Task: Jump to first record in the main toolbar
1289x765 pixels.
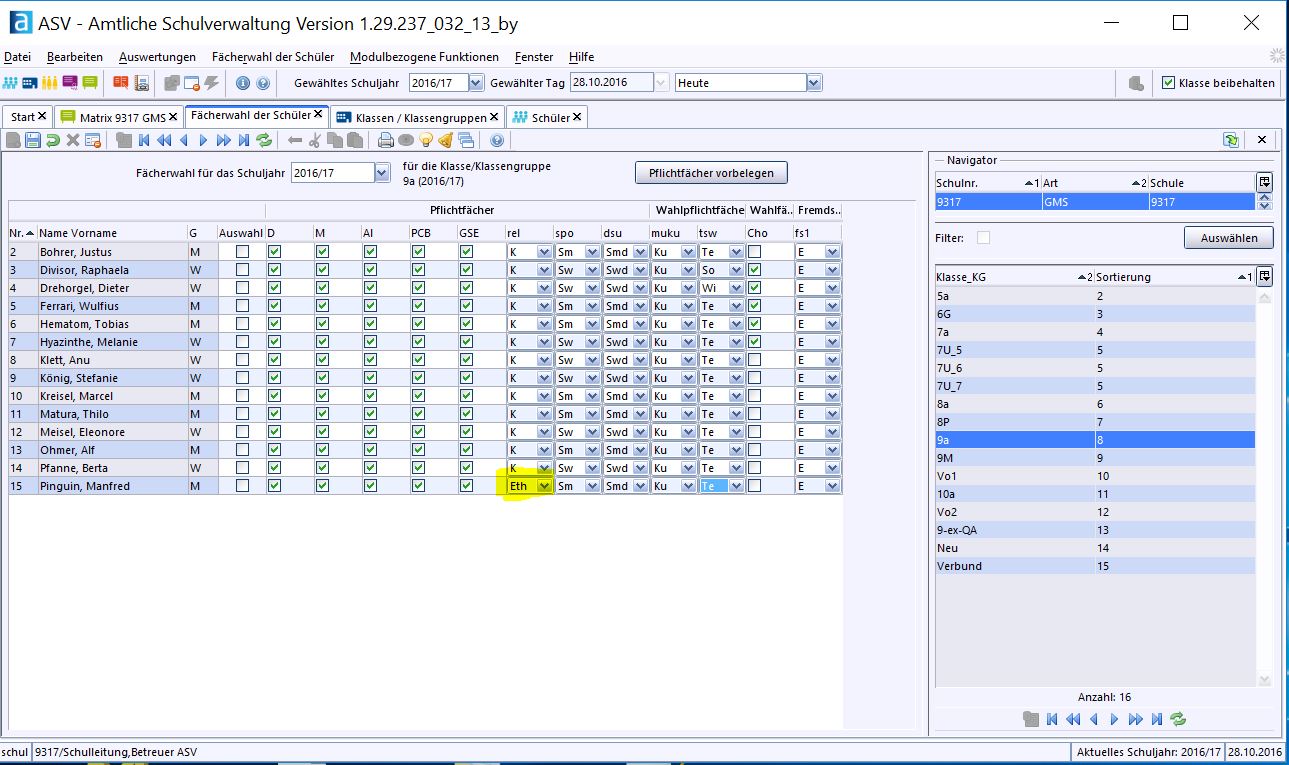Action: point(145,141)
